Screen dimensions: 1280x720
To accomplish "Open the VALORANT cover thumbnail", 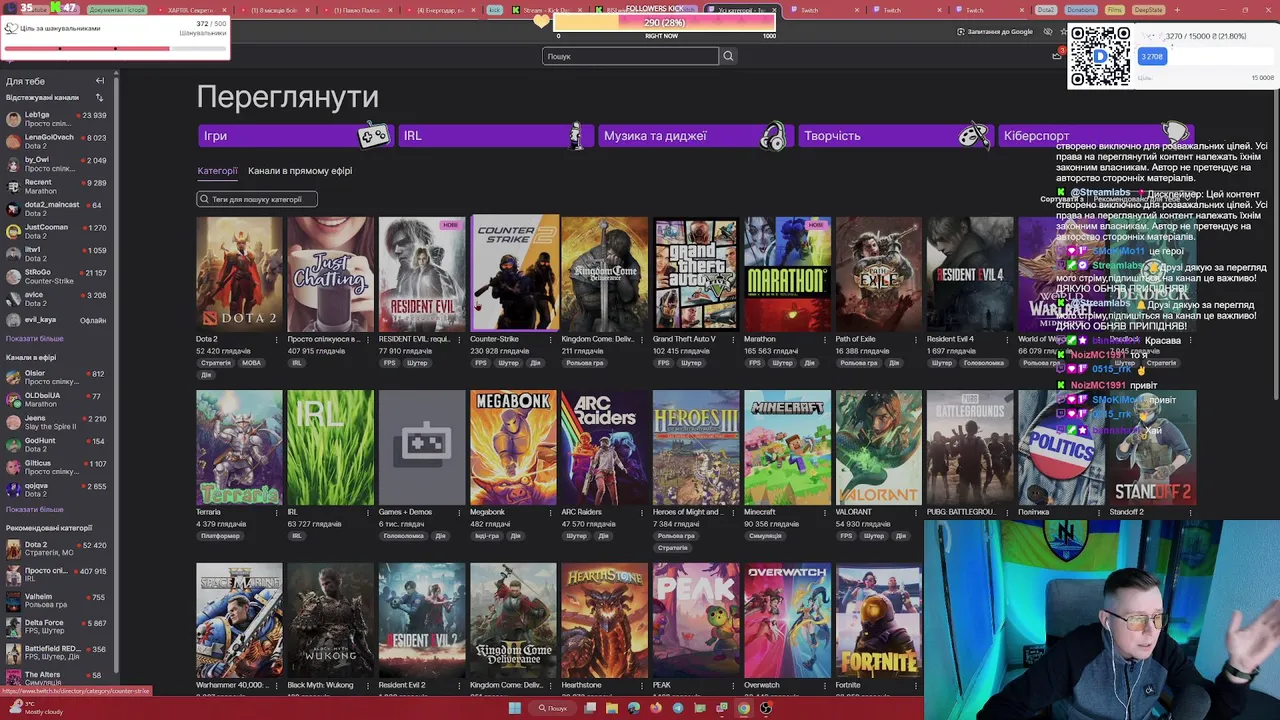I will 879,447.
